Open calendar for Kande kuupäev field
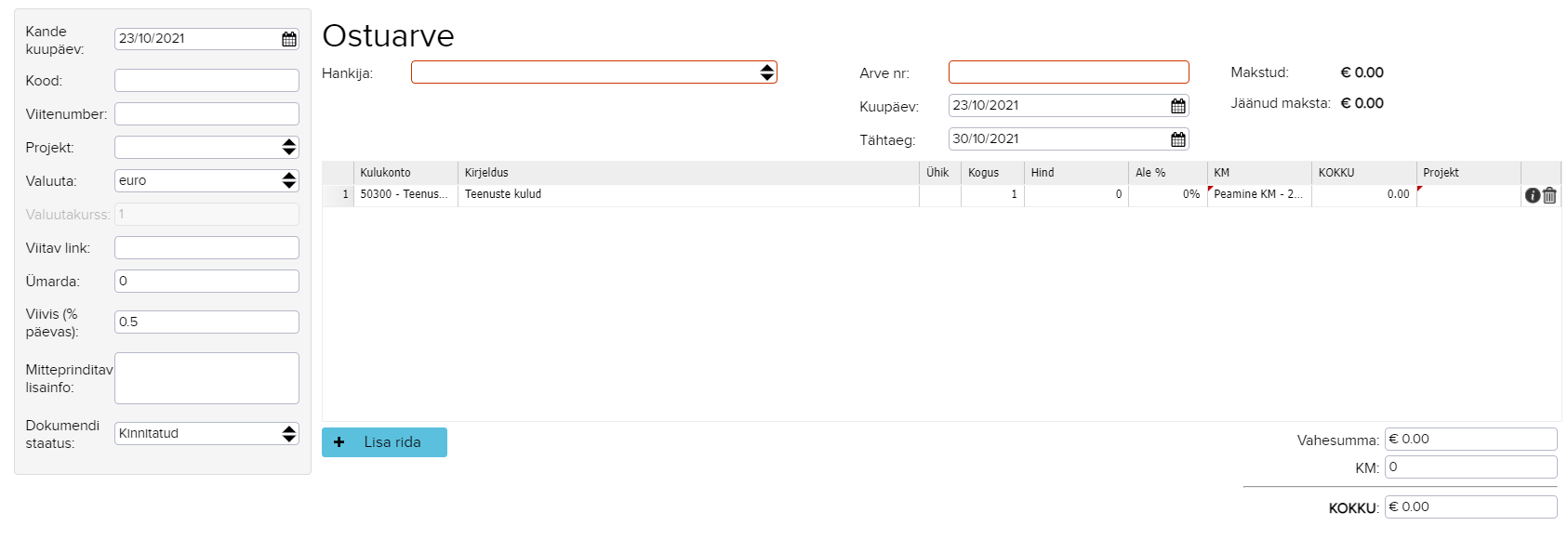This screenshot has height=539, width=1568. click(289, 39)
